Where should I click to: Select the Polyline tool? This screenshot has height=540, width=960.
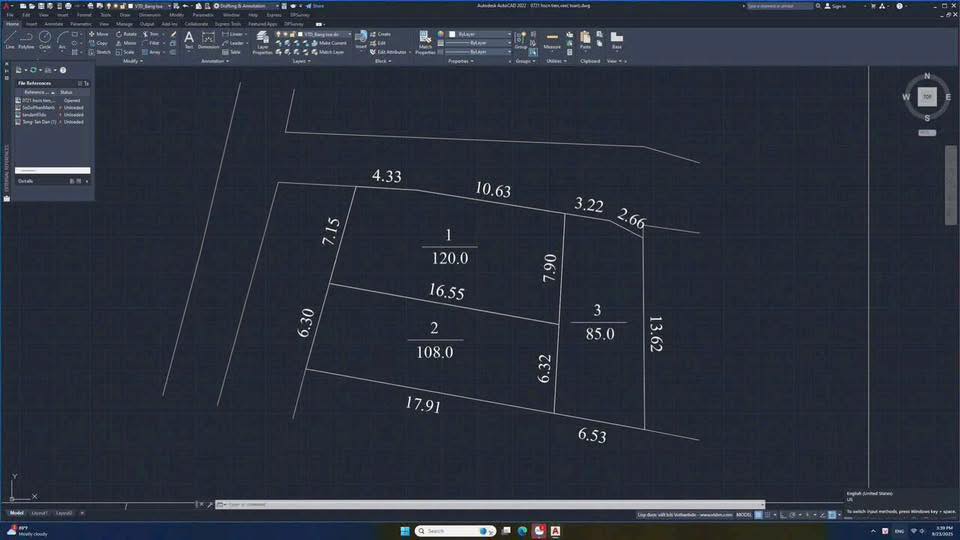point(27,39)
